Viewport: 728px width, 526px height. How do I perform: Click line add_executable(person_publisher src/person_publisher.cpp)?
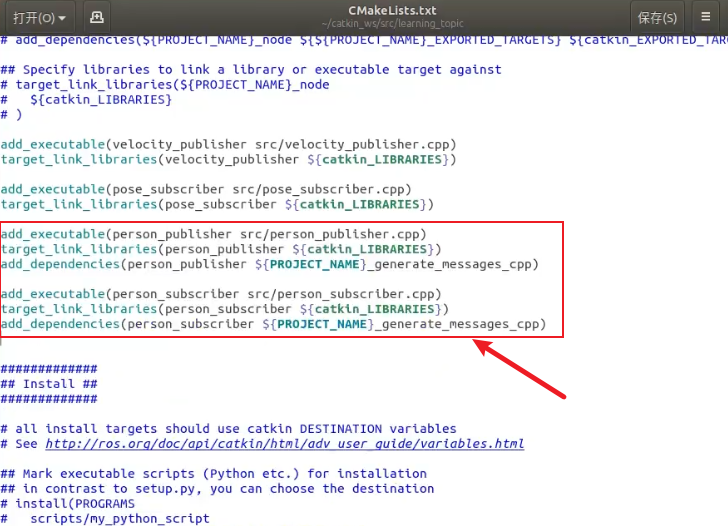214,234
